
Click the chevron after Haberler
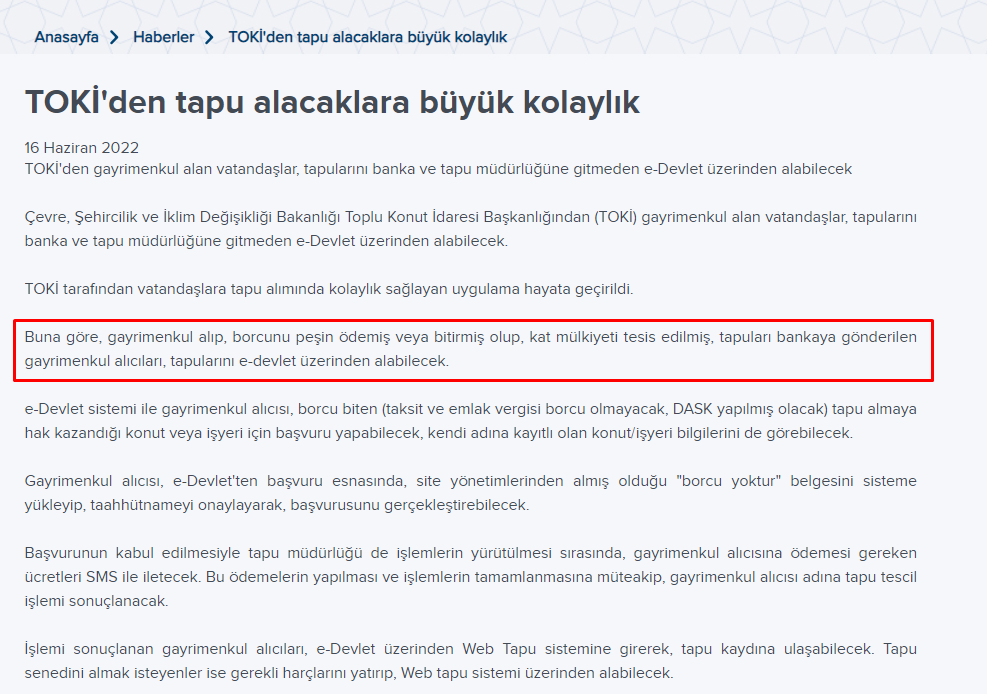coord(209,38)
